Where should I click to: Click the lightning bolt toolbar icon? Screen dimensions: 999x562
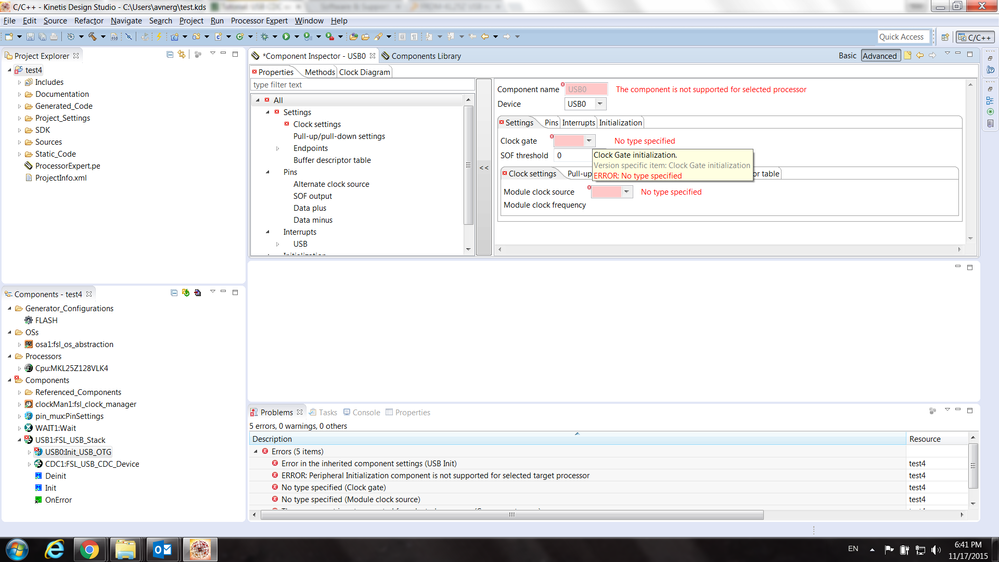pyautogui.click(x=159, y=37)
